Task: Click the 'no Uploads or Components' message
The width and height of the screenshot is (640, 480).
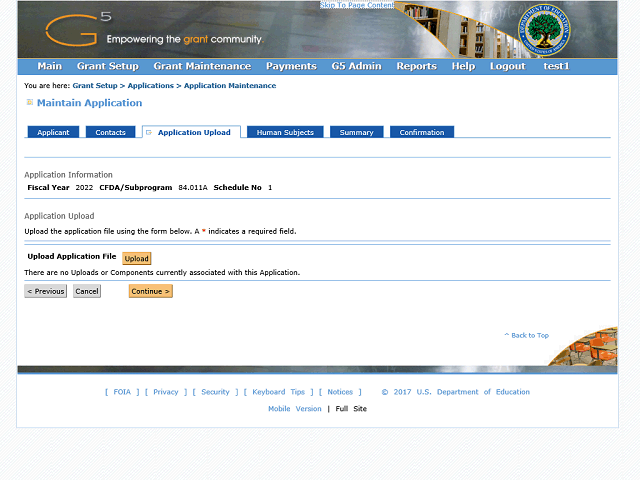Action: pos(162,272)
